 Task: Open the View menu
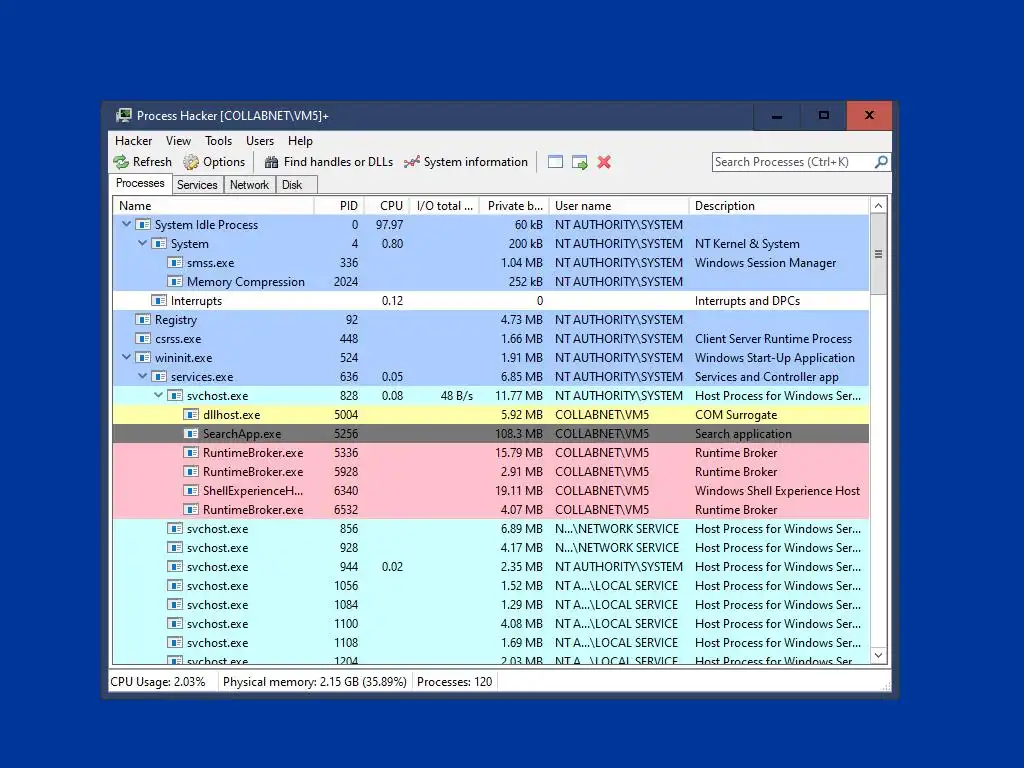tap(178, 141)
